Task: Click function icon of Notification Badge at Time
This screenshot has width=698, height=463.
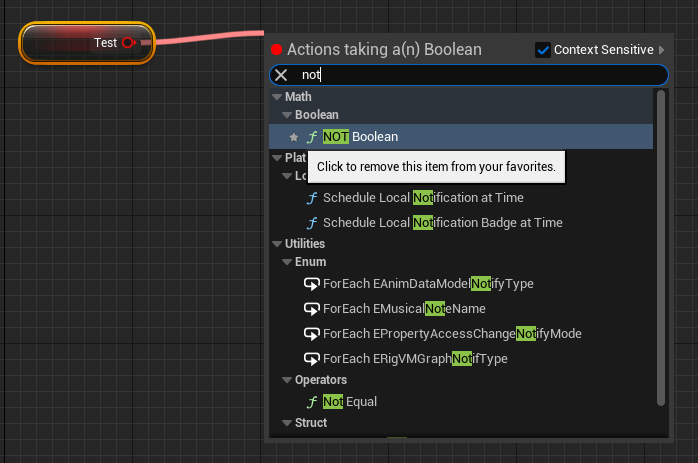Action: [312, 223]
